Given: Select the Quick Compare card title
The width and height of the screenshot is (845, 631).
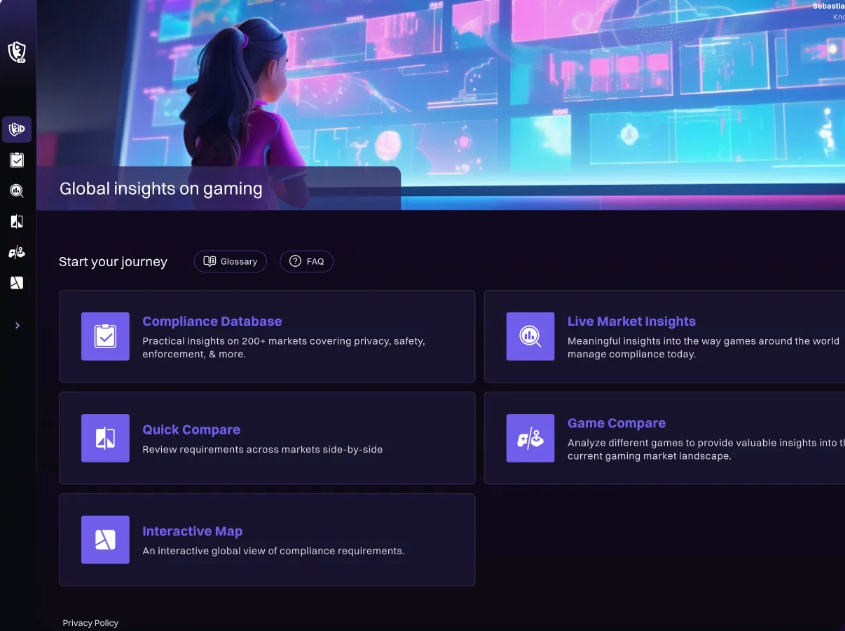Looking at the screenshot, I should (191, 429).
